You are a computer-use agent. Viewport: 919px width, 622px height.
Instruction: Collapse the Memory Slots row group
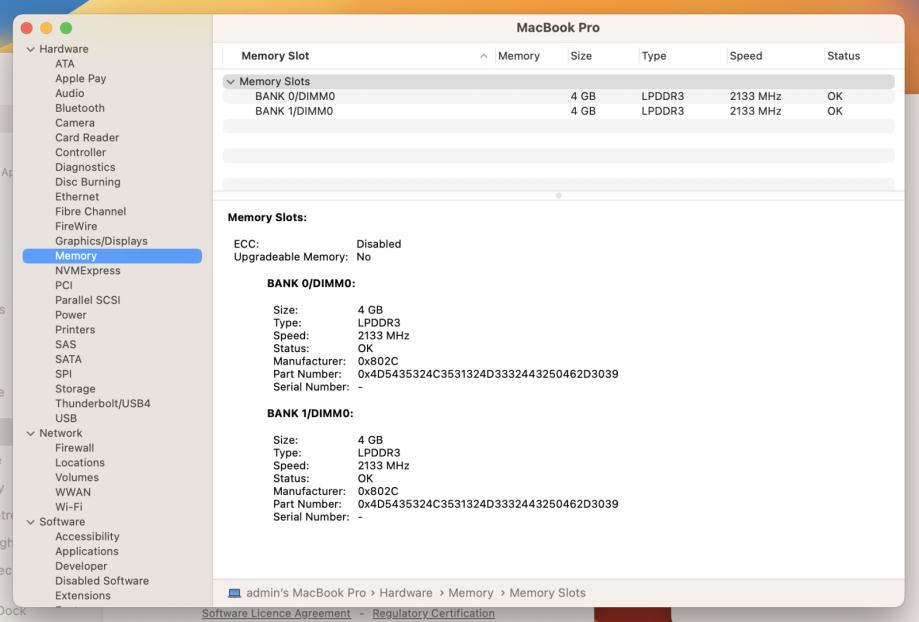point(231,82)
